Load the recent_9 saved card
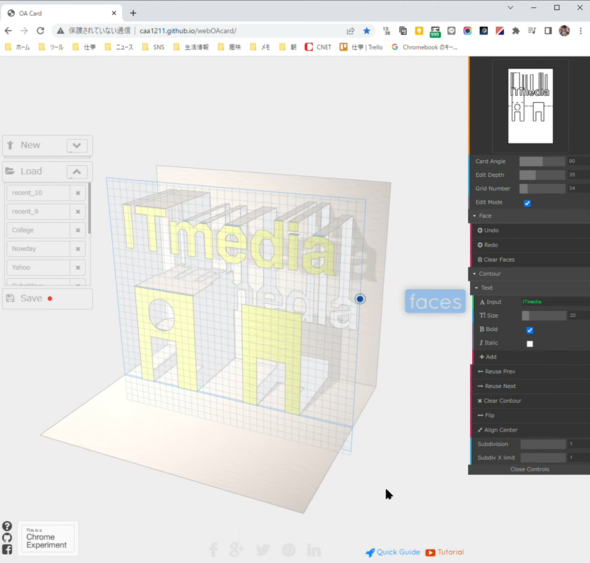 (x=38, y=212)
